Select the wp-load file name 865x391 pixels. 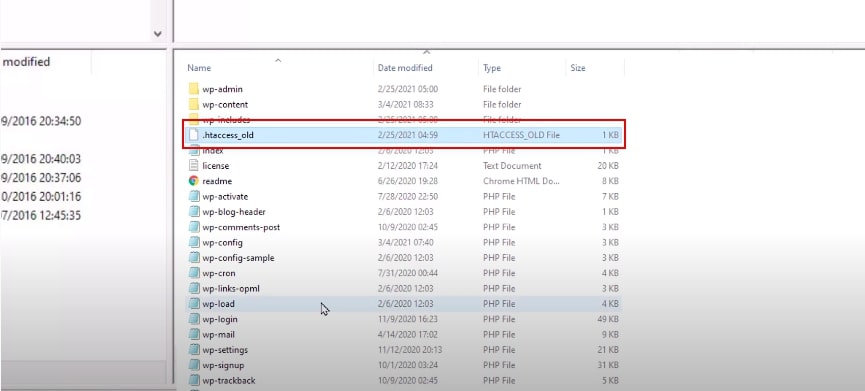pos(218,304)
